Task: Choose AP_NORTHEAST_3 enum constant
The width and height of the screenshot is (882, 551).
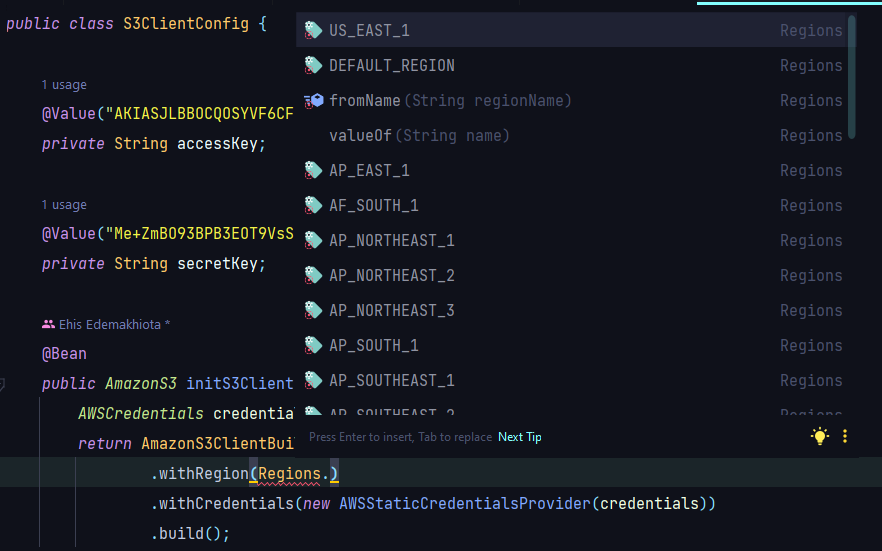Action: point(572,310)
